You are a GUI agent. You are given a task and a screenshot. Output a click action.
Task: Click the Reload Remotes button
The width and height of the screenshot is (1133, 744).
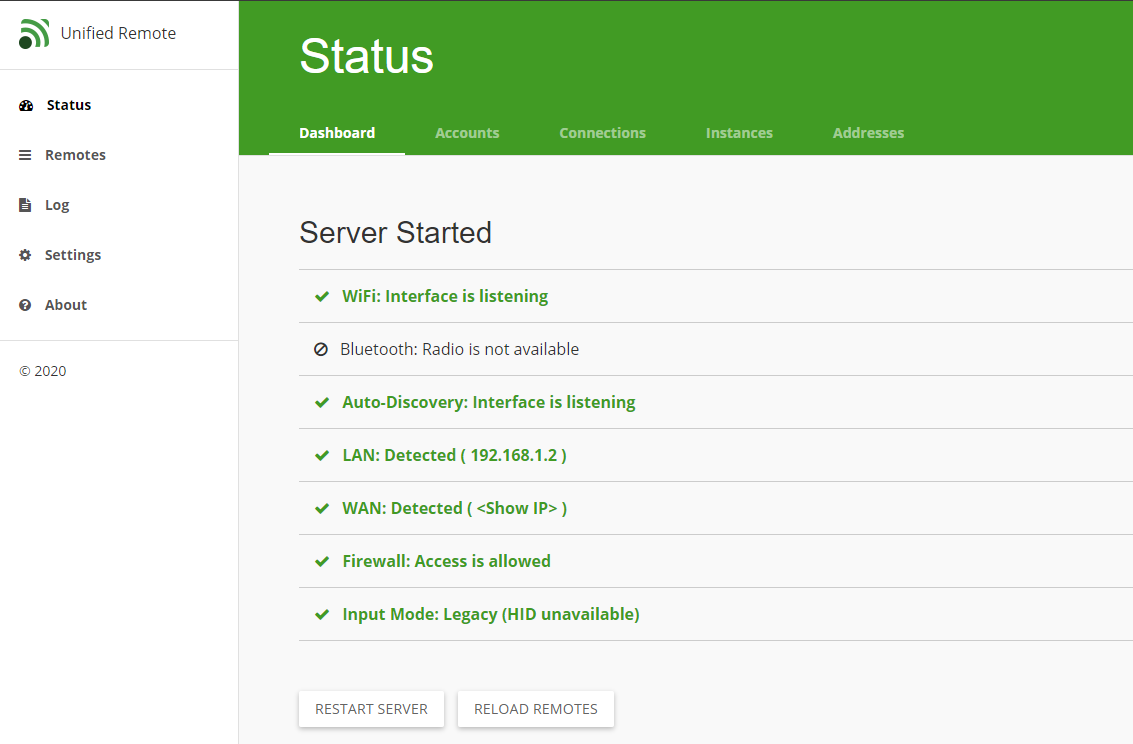coord(535,709)
